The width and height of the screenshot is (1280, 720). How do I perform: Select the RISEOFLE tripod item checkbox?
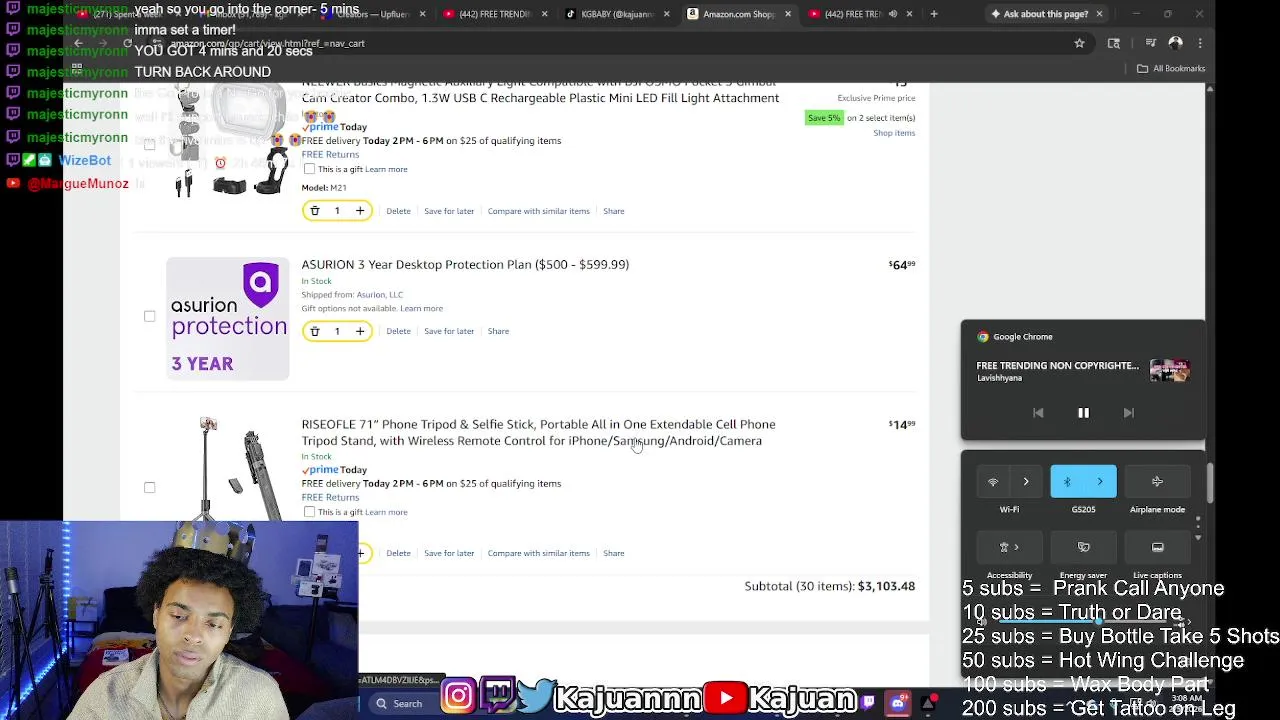[149, 487]
